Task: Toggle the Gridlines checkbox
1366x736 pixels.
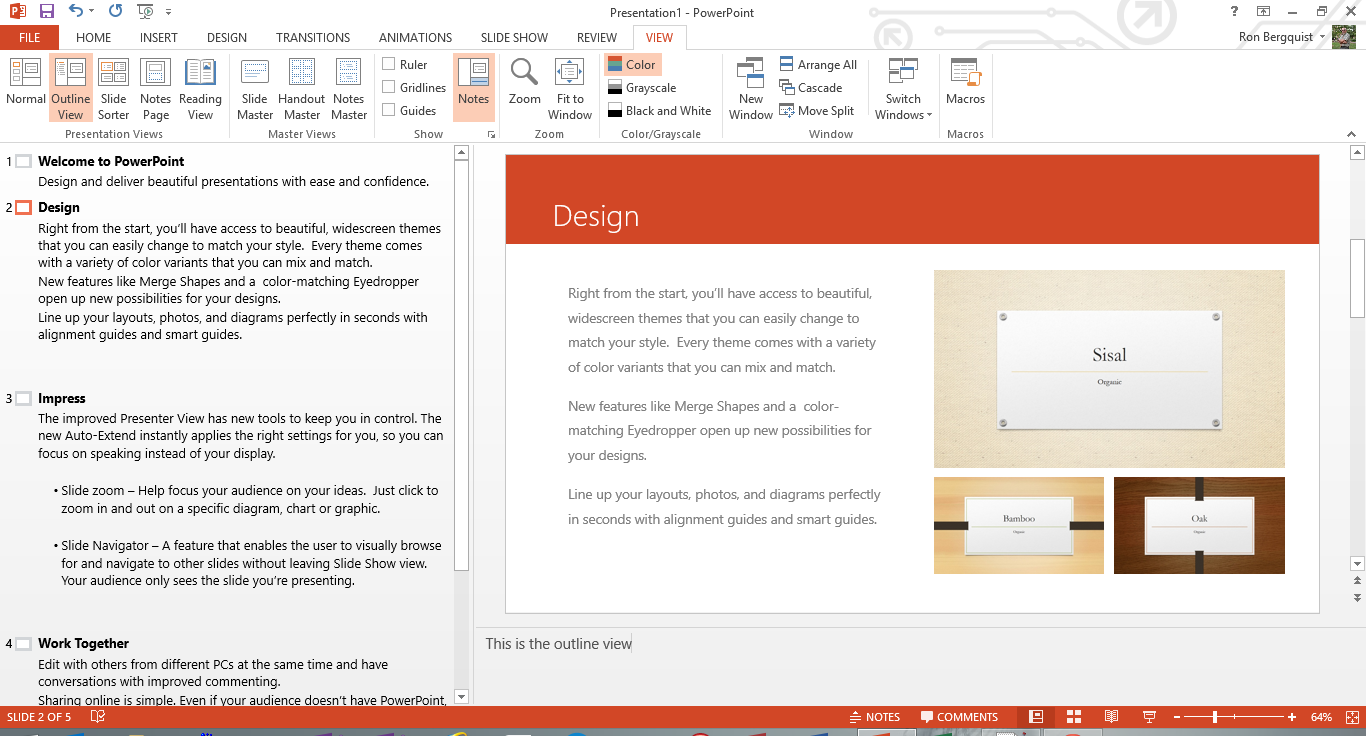Action: click(389, 88)
